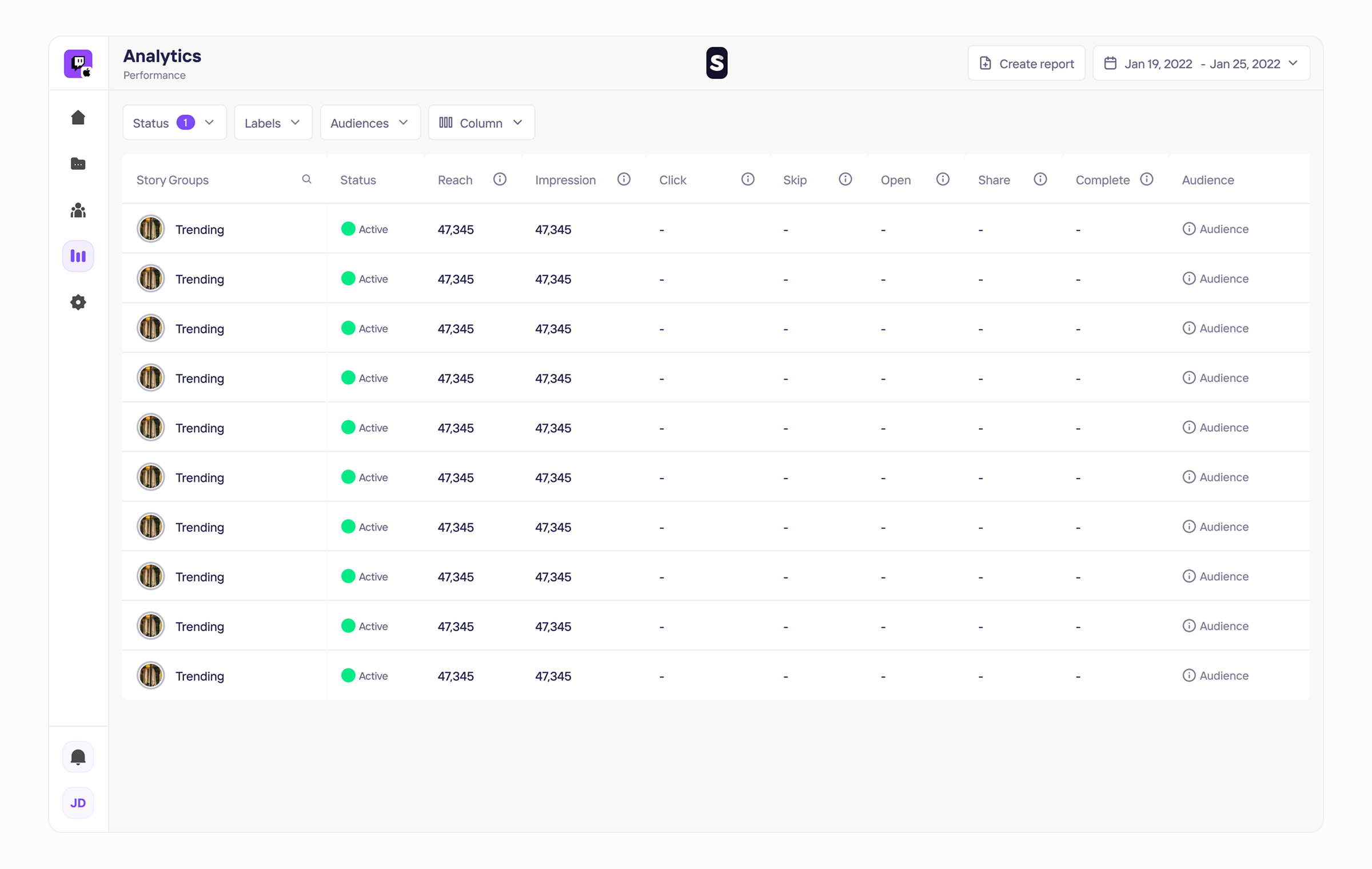Click the info icon next to Complete
Image resolution: width=1372 pixels, height=869 pixels.
click(x=1146, y=180)
